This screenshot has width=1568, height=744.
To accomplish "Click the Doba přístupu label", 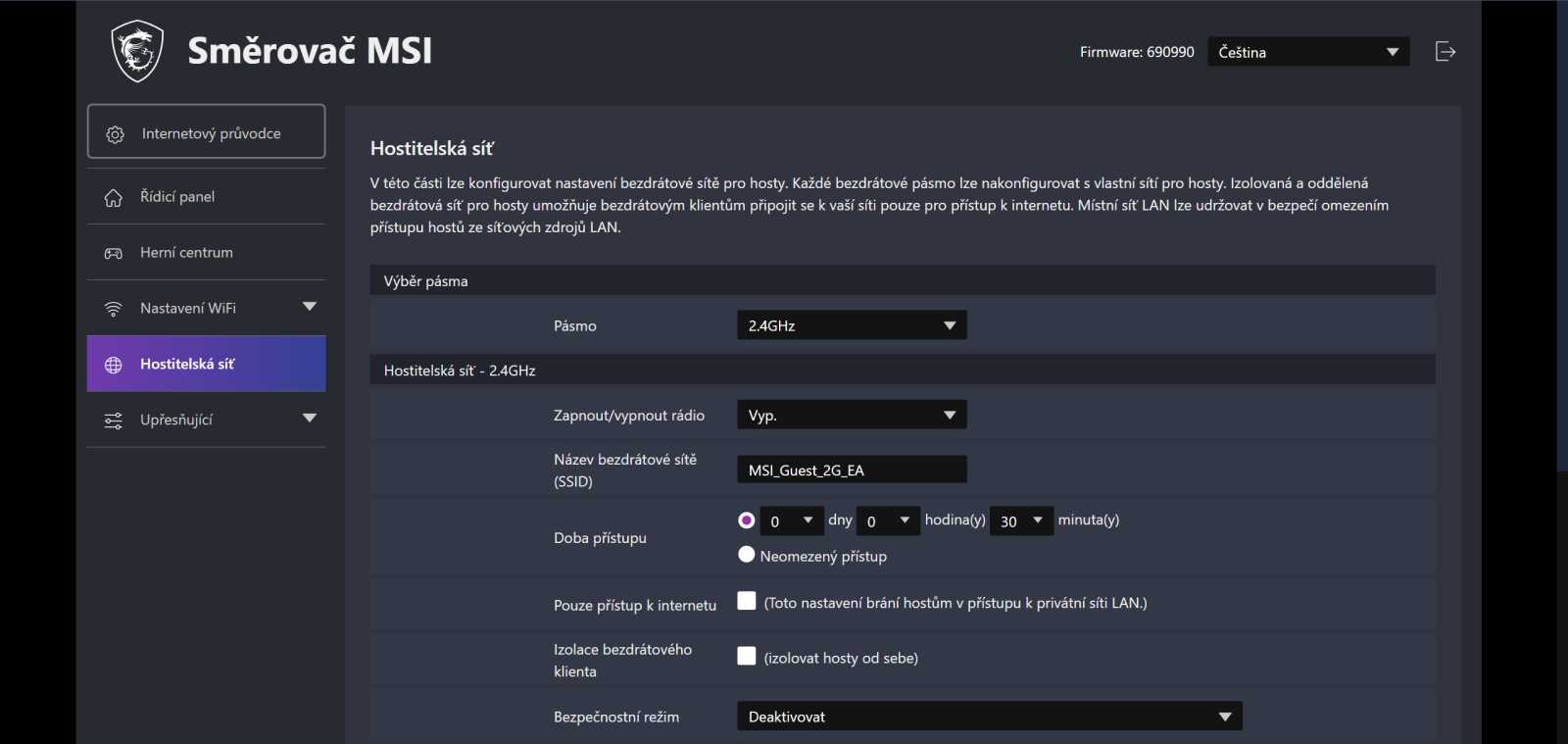I will pos(600,538).
